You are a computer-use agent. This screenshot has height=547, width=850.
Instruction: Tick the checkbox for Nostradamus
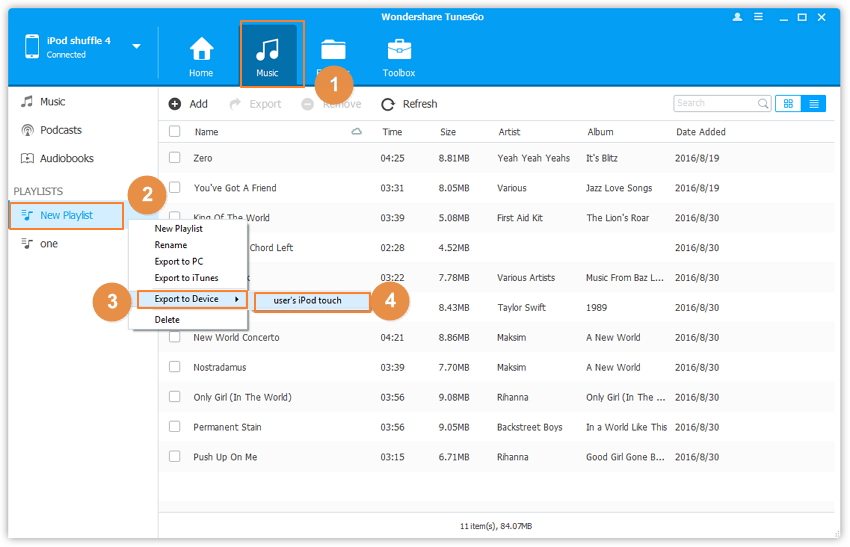pos(175,367)
